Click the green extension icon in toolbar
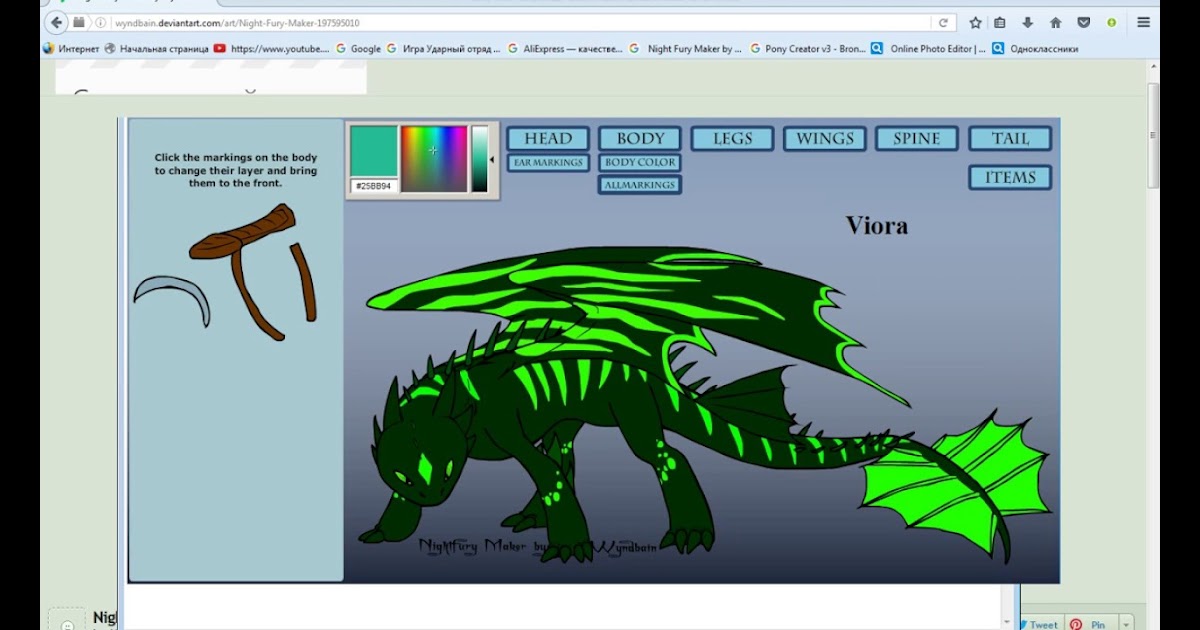The width and height of the screenshot is (1200, 630). tap(1111, 22)
